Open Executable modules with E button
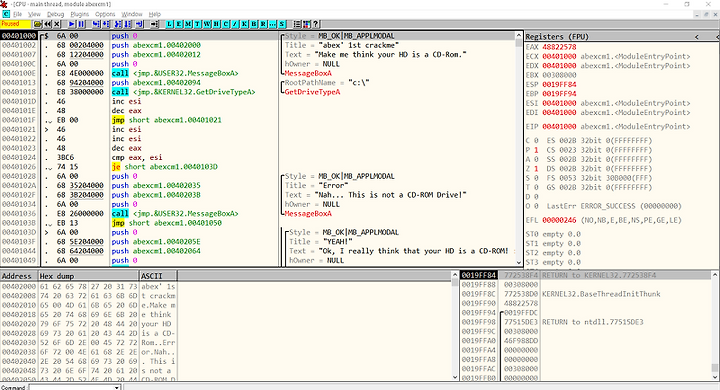This screenshot has width=720, height=390. [x=179, y=24]
